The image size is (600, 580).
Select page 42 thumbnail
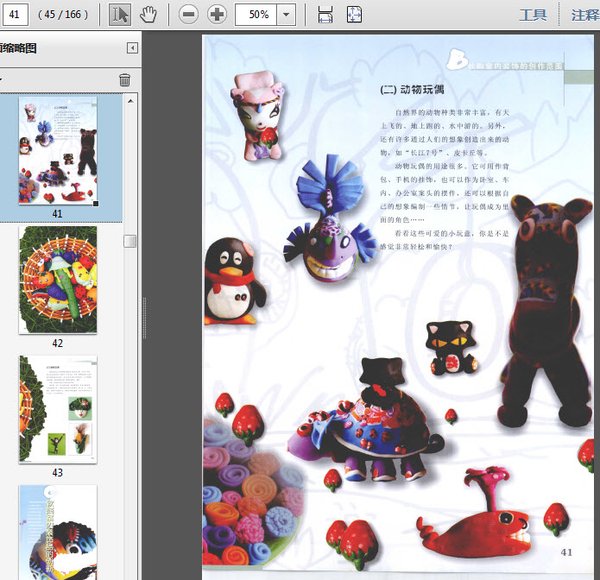tap(58, 279)
